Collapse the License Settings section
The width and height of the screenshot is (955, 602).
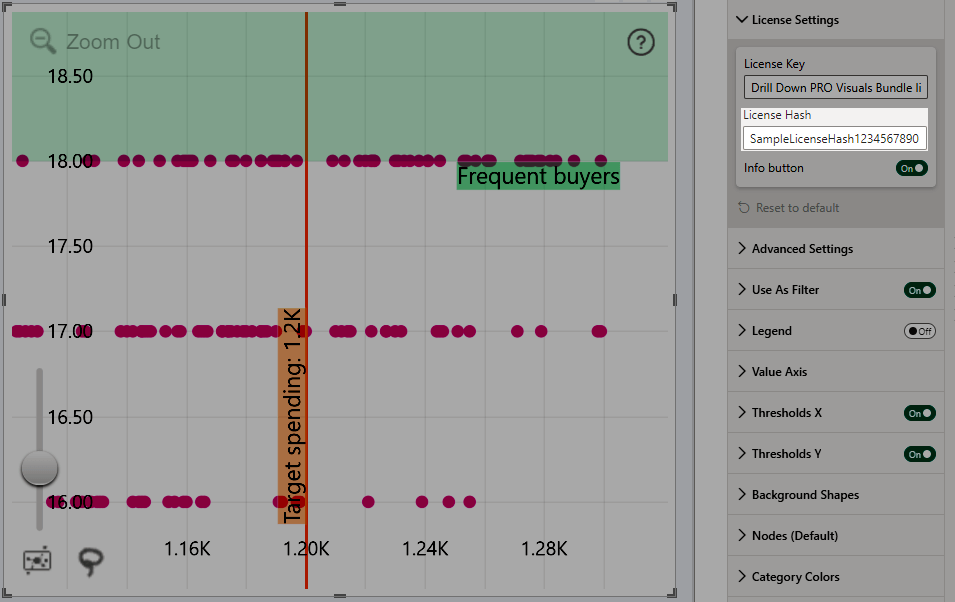click(x=741, y=20)
